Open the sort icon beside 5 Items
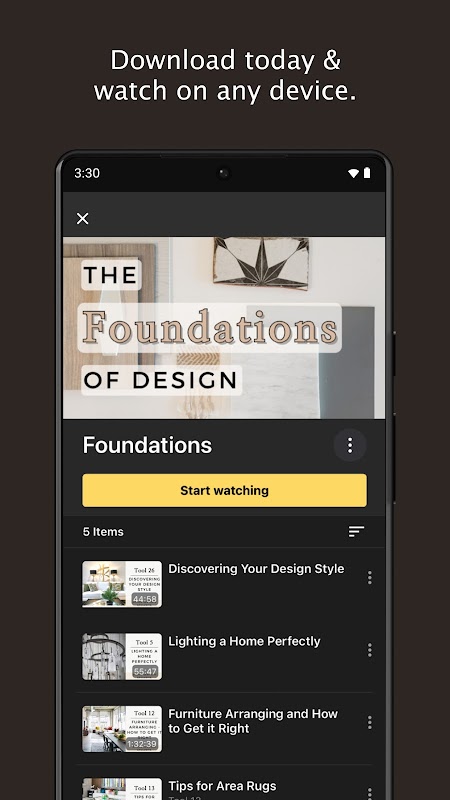The height and width of the screenshot is (800, 450). pyautogui.click(x=356, y=532)
